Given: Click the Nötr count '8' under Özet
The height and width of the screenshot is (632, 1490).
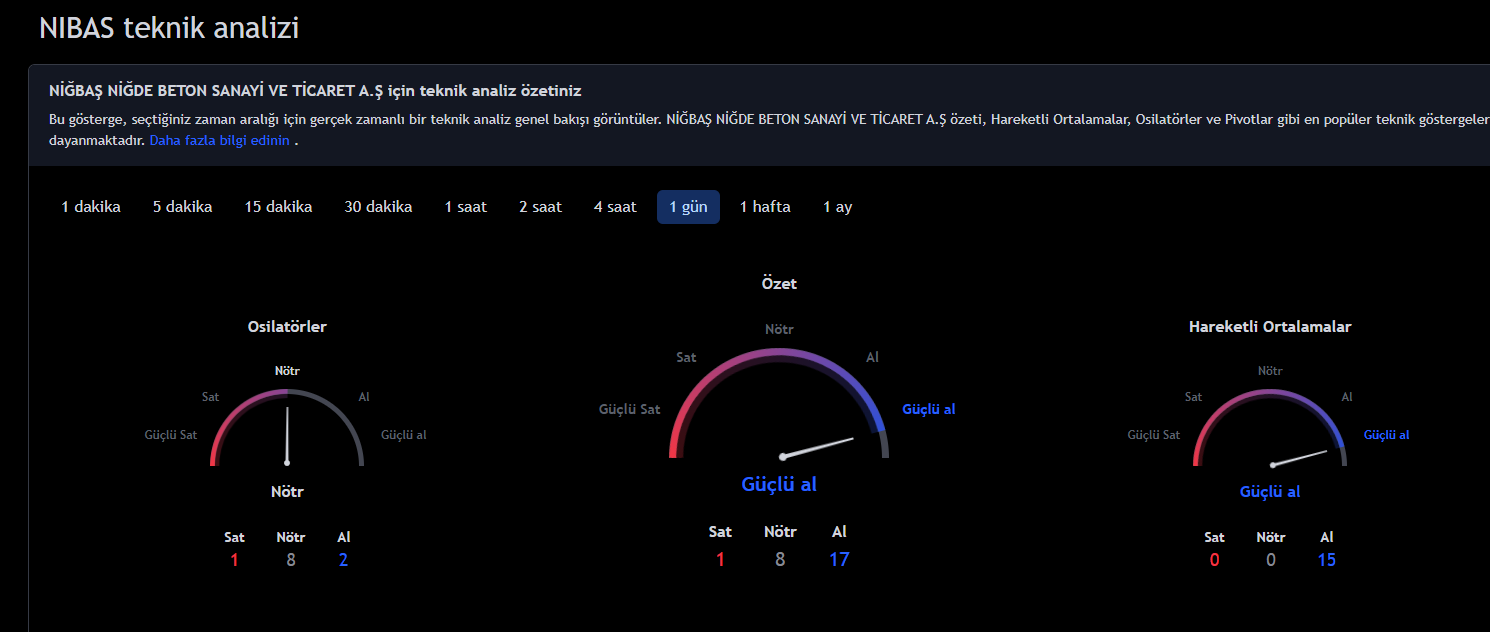Looking at the screenshot, I should click(x=780, y=560).
